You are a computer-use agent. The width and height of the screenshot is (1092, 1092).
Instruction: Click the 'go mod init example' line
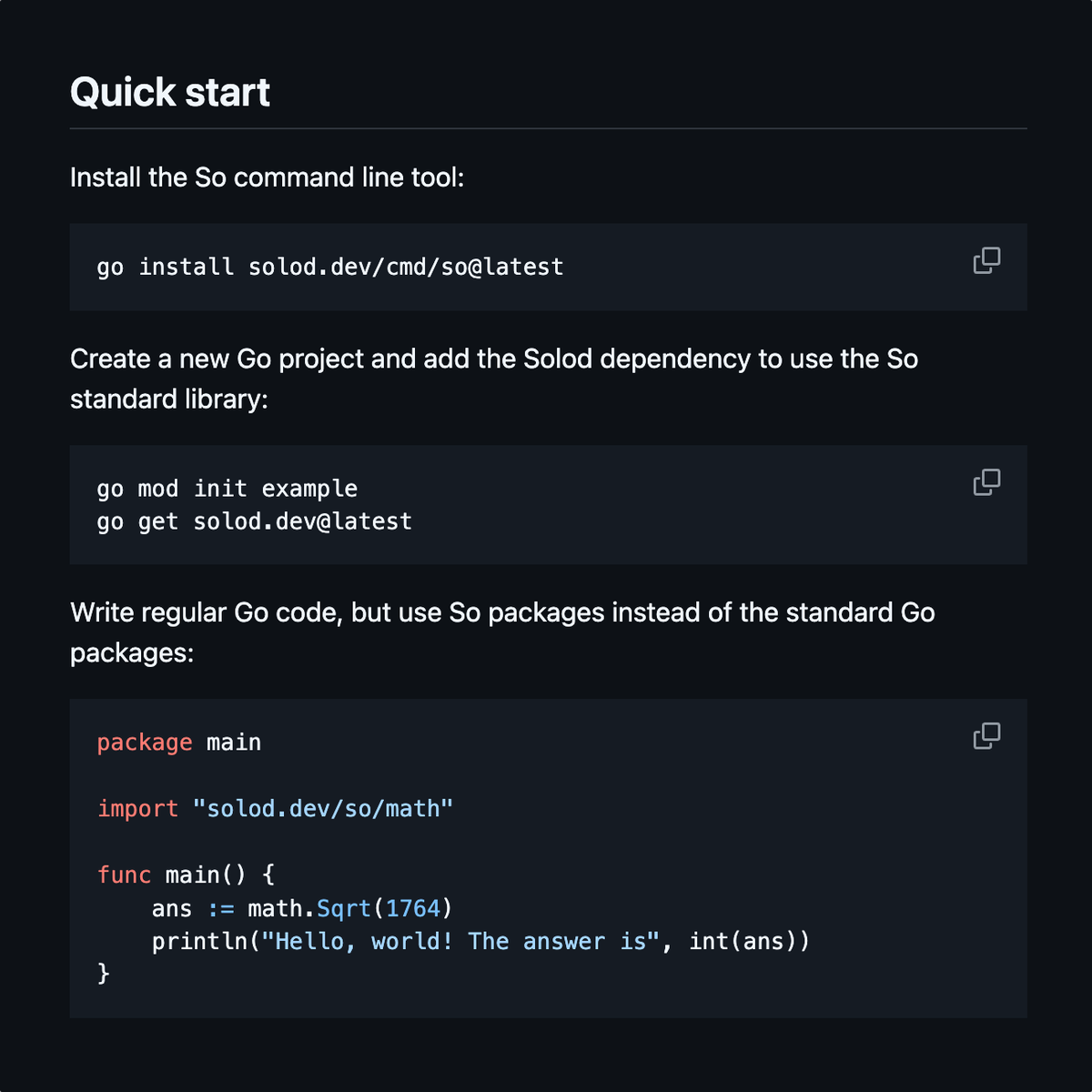tap(227, 489)
